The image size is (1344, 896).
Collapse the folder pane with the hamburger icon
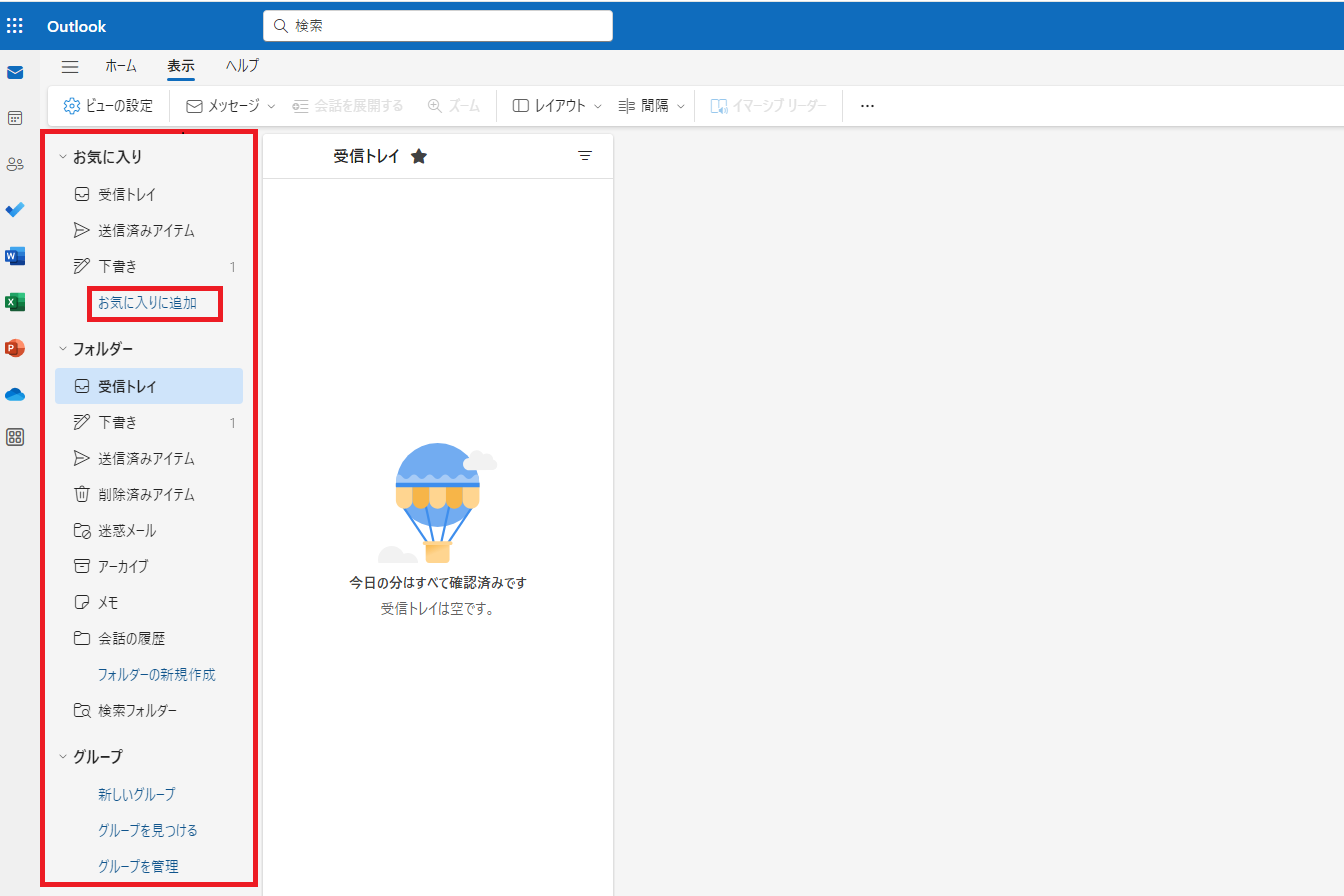(x=69, y=67)
